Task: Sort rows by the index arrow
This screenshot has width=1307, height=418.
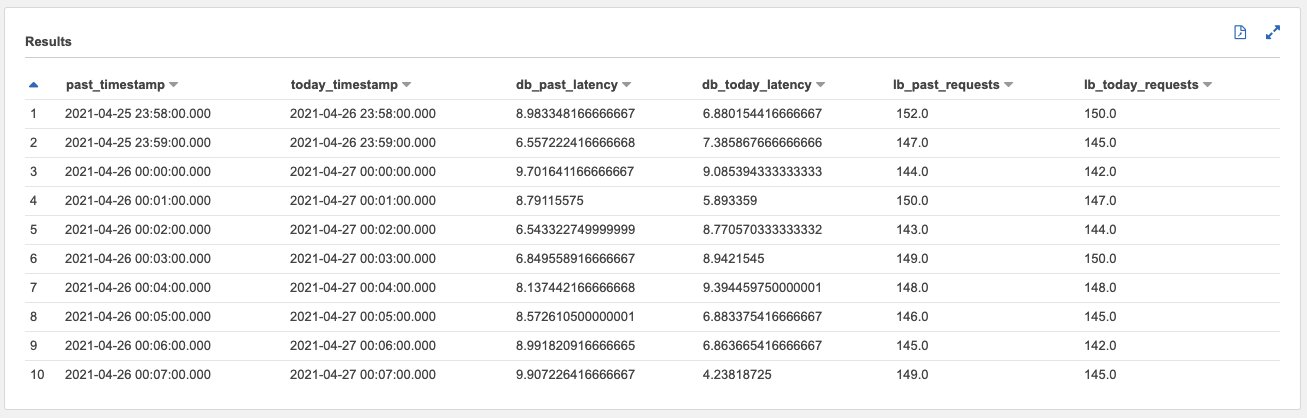Action: click(35, 85)
